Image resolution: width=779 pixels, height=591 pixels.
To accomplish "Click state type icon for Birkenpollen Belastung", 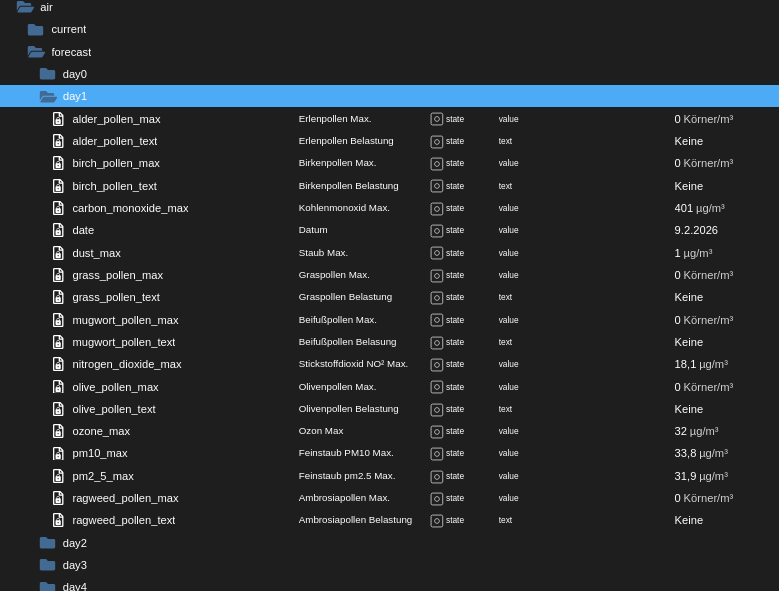I will (x=437, y=186).
